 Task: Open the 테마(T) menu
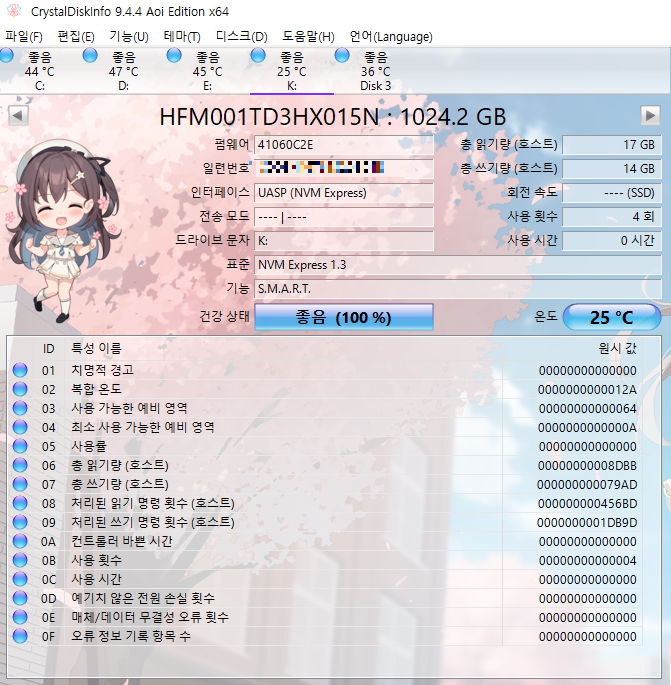pos(182,36)
